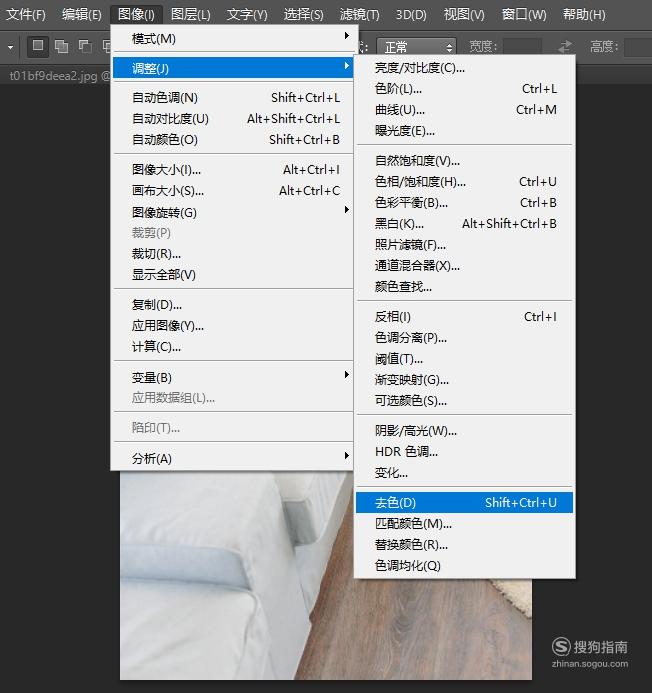Image resolution: width=652 pixels, height=693 pixels.
Task: Open 计算(C) dialog
Action: 233,346
